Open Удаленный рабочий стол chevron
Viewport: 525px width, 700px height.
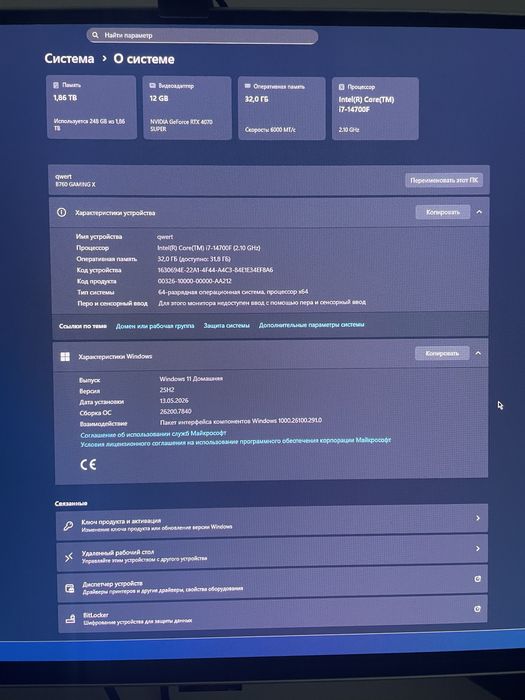(478, 548)
